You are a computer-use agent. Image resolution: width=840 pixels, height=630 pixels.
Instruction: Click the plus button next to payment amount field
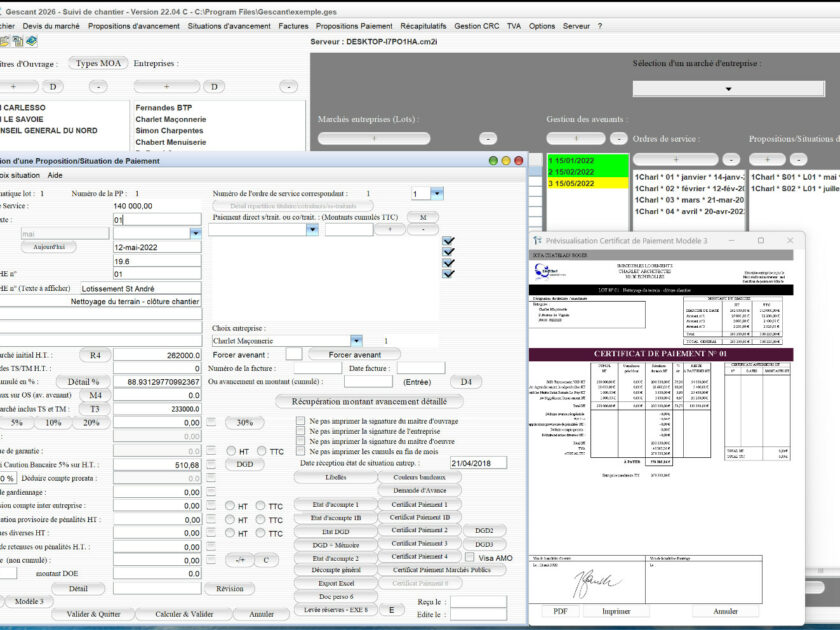[x=389, y=229]
